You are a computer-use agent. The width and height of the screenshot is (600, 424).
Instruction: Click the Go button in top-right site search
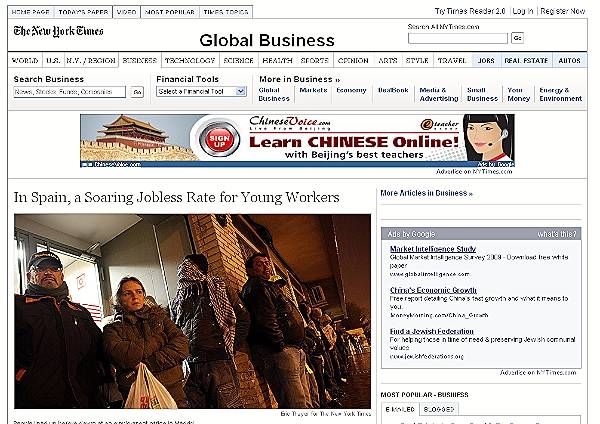click(517, 38)
